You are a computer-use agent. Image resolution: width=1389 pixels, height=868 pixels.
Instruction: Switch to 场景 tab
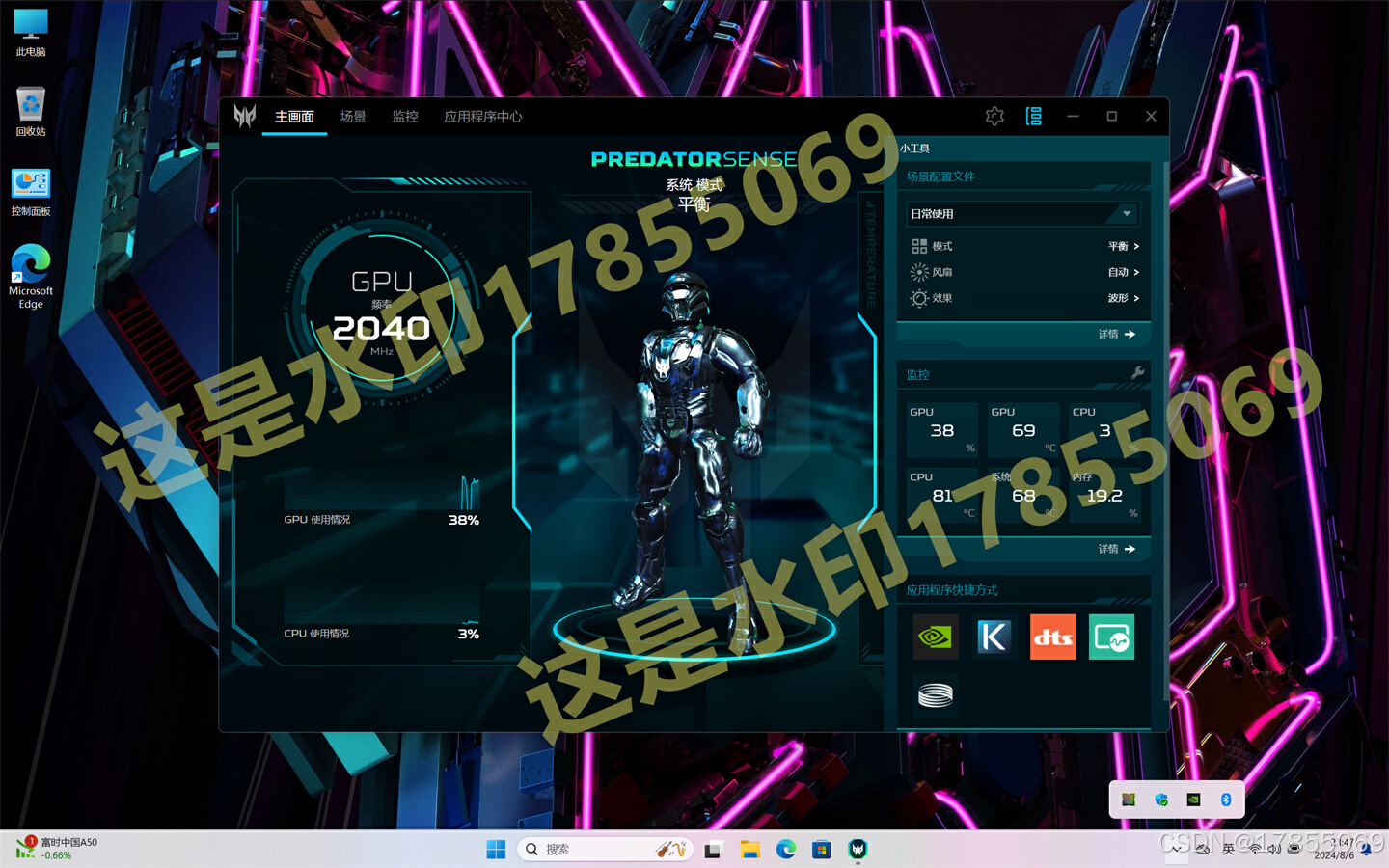pos(353,117)
